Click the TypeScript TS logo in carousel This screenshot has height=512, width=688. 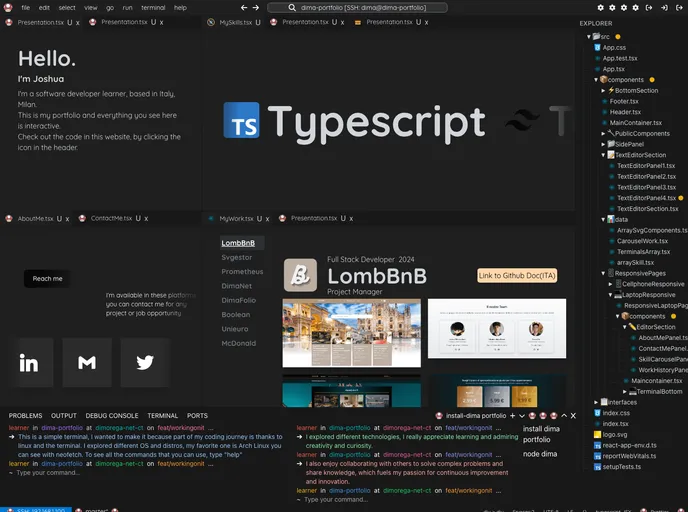click(241, 120)
